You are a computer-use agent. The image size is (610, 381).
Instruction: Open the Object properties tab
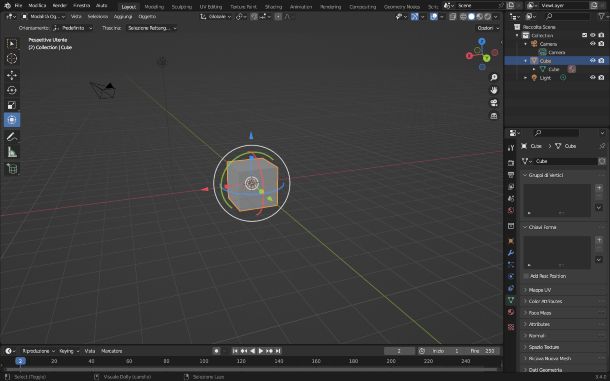[511, 241]
